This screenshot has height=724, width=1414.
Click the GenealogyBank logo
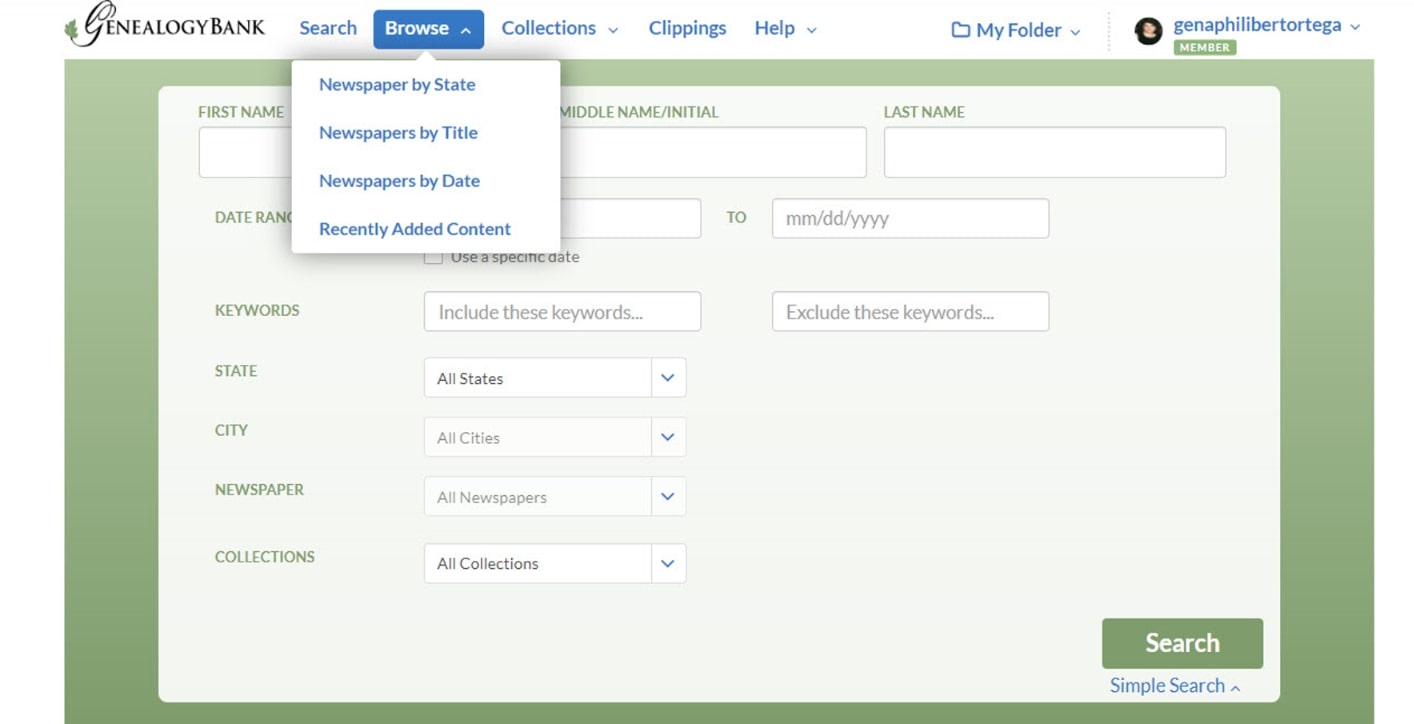pyautogui.click(x=165, y=25)
